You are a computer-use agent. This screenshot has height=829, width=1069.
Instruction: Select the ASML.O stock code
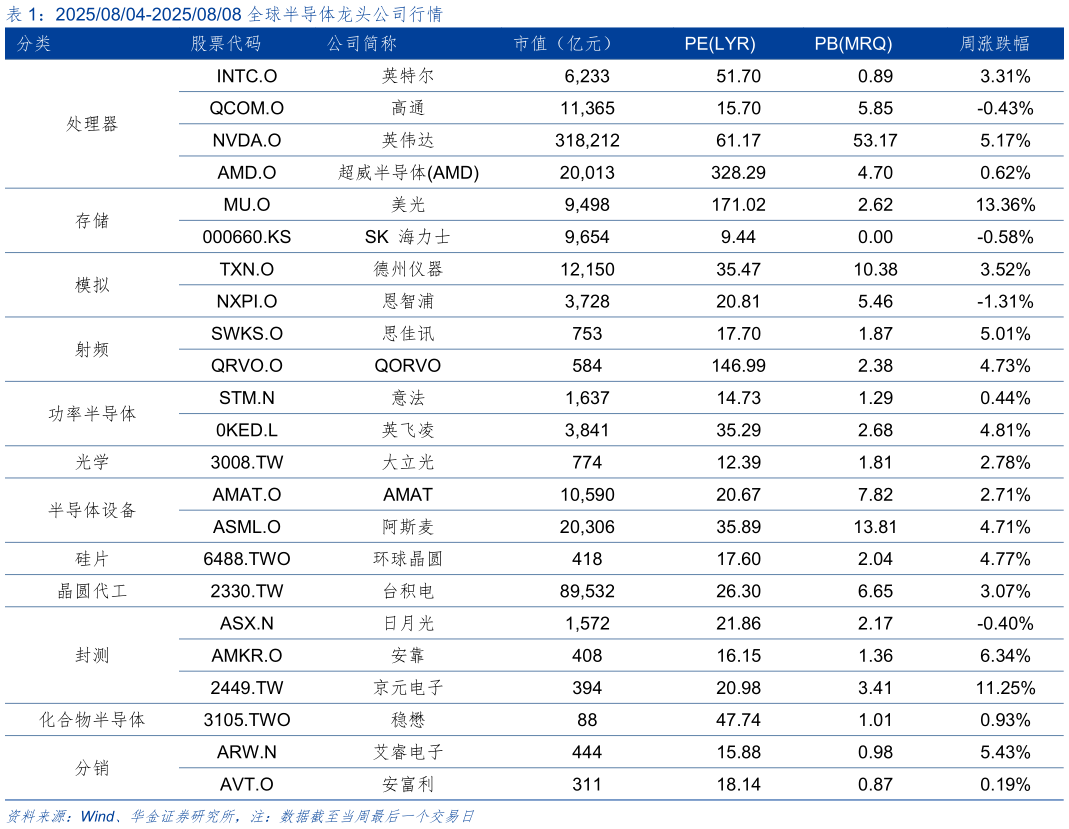(x=247, y=526)
